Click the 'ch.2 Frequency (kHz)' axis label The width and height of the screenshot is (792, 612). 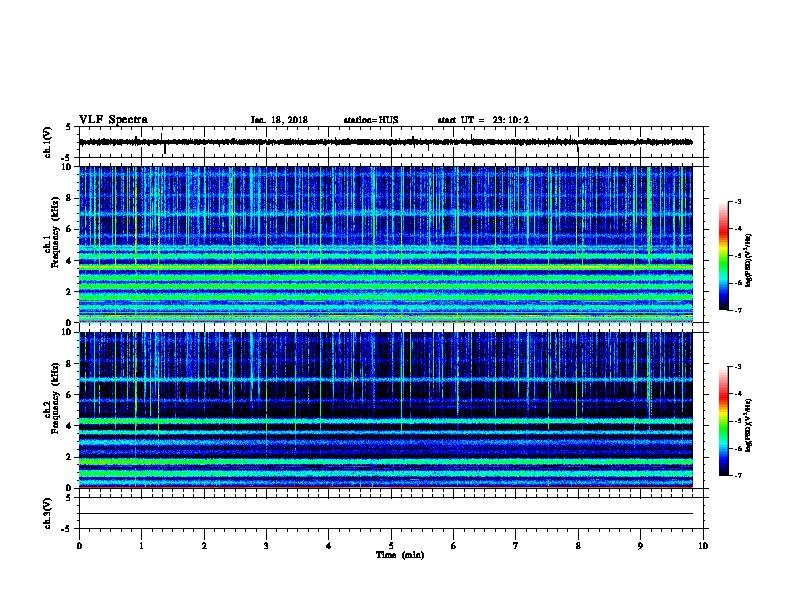pos(51,398)
